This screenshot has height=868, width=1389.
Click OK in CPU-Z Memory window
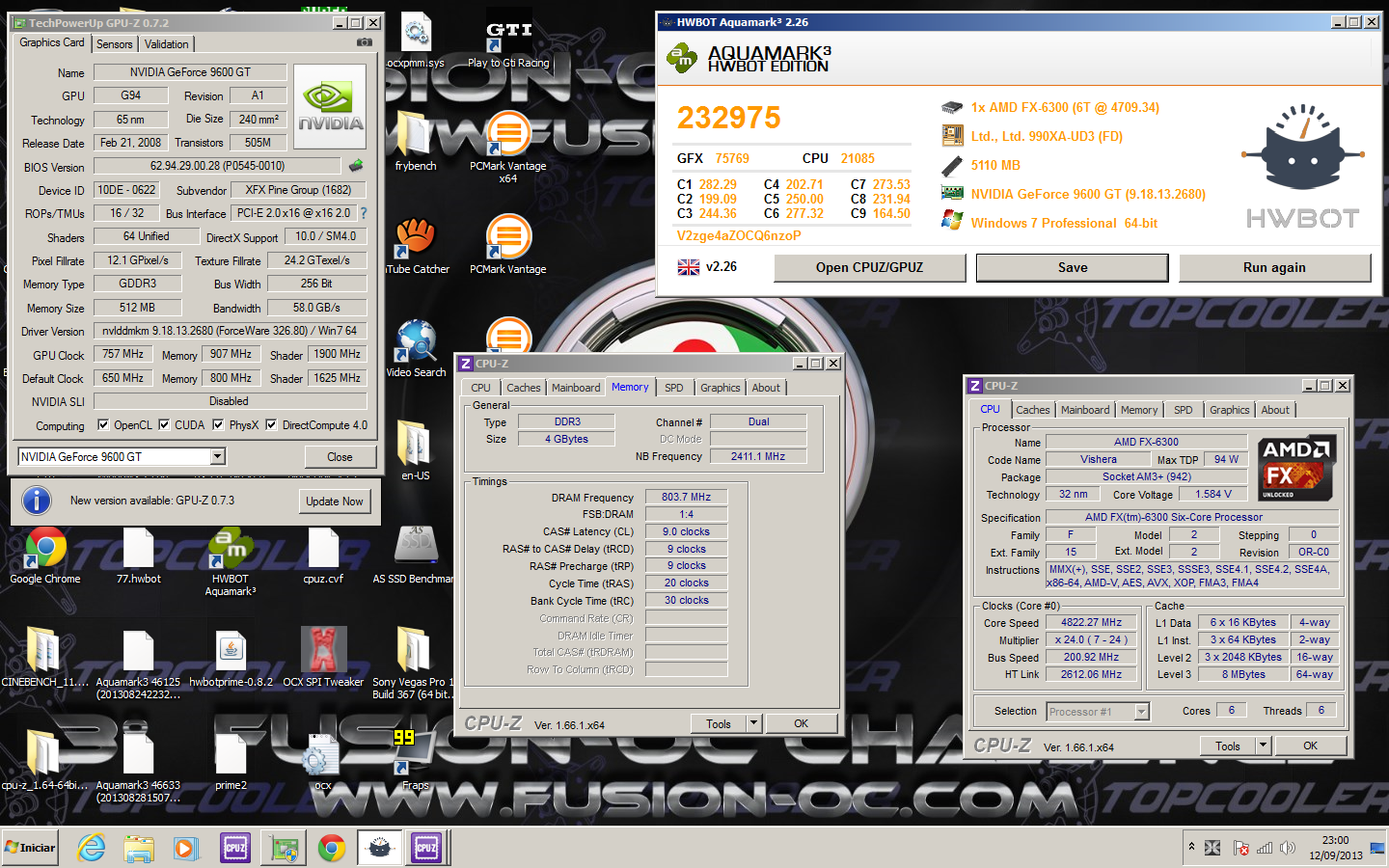[801, 723]
